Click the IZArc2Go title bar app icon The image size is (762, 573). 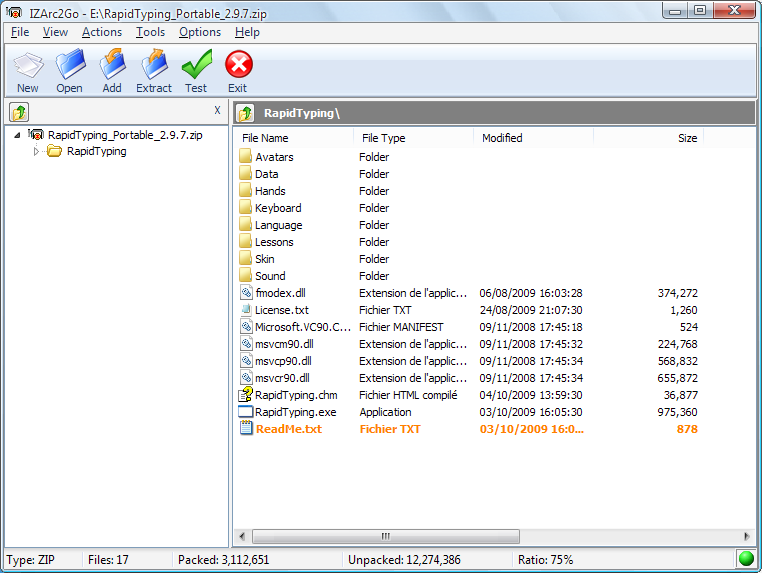point(15,12)
